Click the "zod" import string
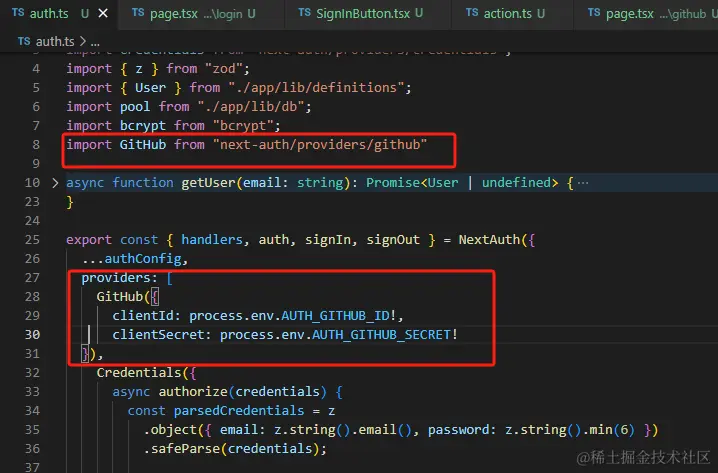The height and width of the screenshot is (473, 718). [223, 69]
